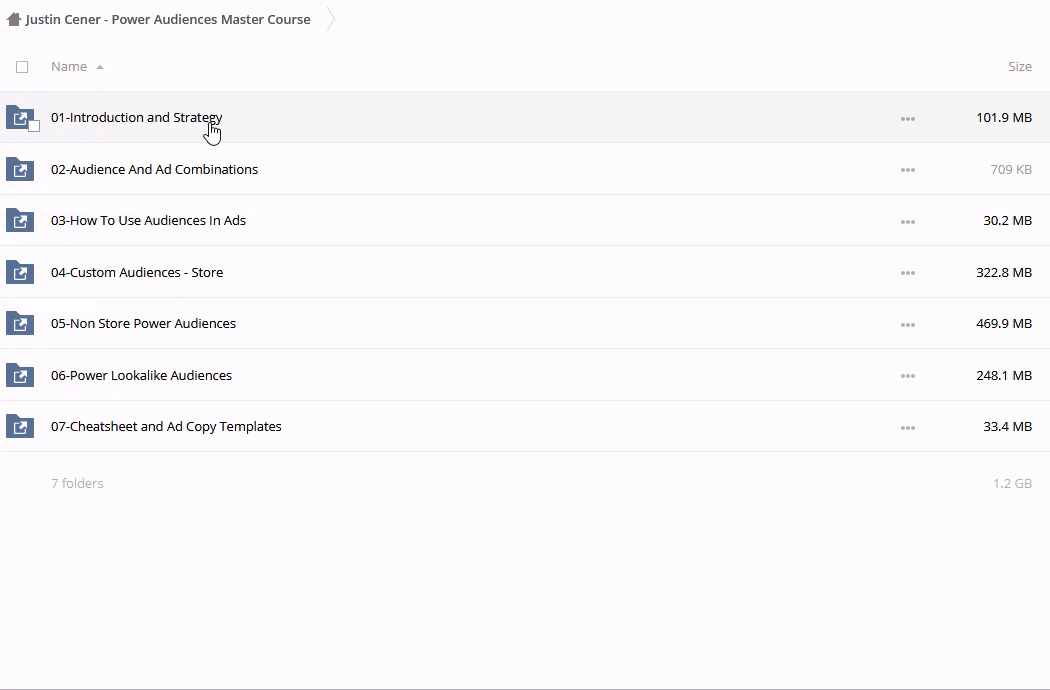1050x690 pixels.
Task: Tick the checkbox on the 01-Introduction folder row
Action: pyautogui.click(x=34, y=126)
